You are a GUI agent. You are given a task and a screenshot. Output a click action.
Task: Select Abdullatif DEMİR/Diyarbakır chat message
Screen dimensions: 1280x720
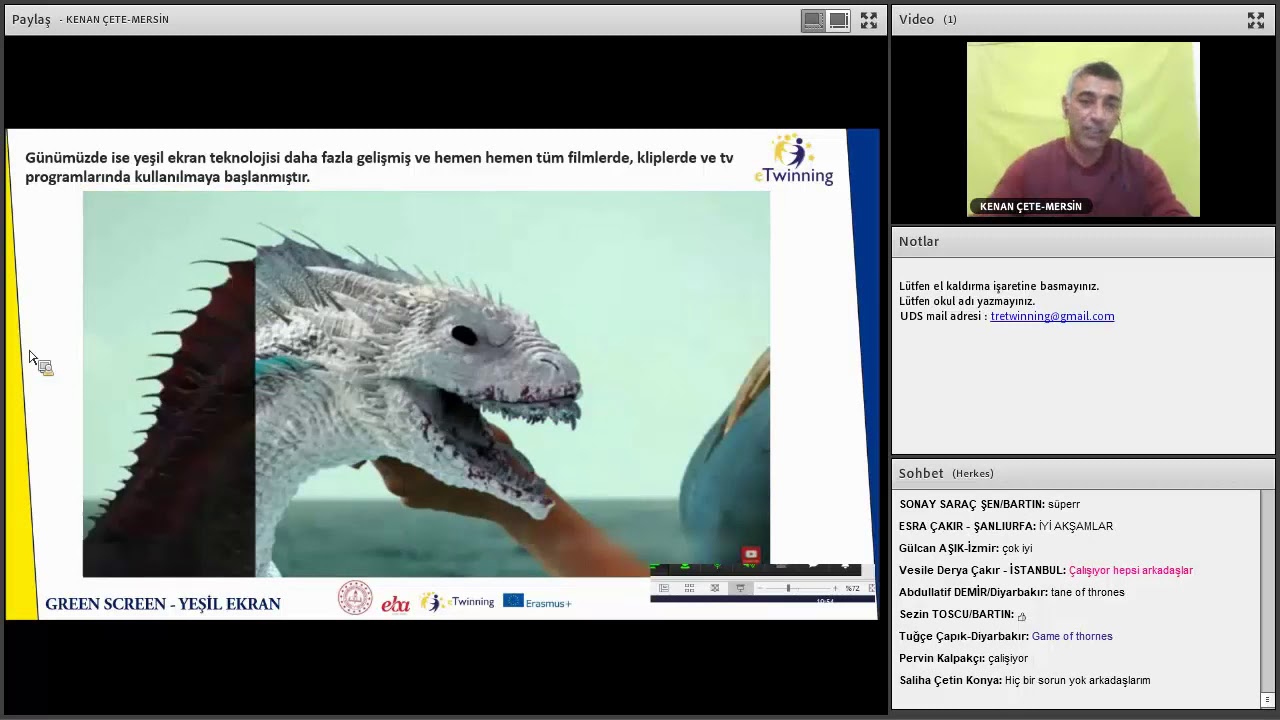click(1011, 592)
